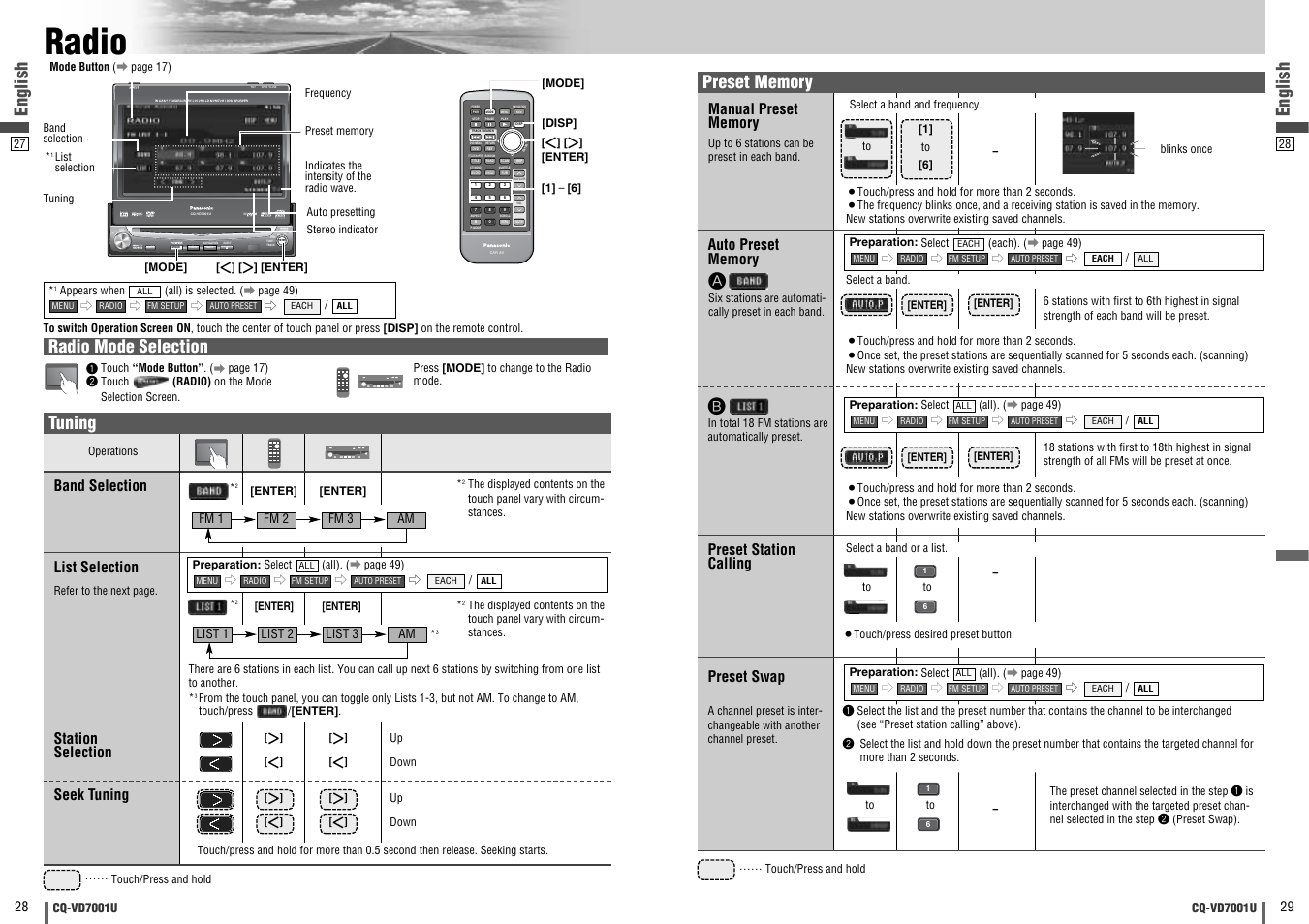Select ALL in the *1 footnote box
The width and height of the screenshot is (1309, 924).
coord(344,306)
